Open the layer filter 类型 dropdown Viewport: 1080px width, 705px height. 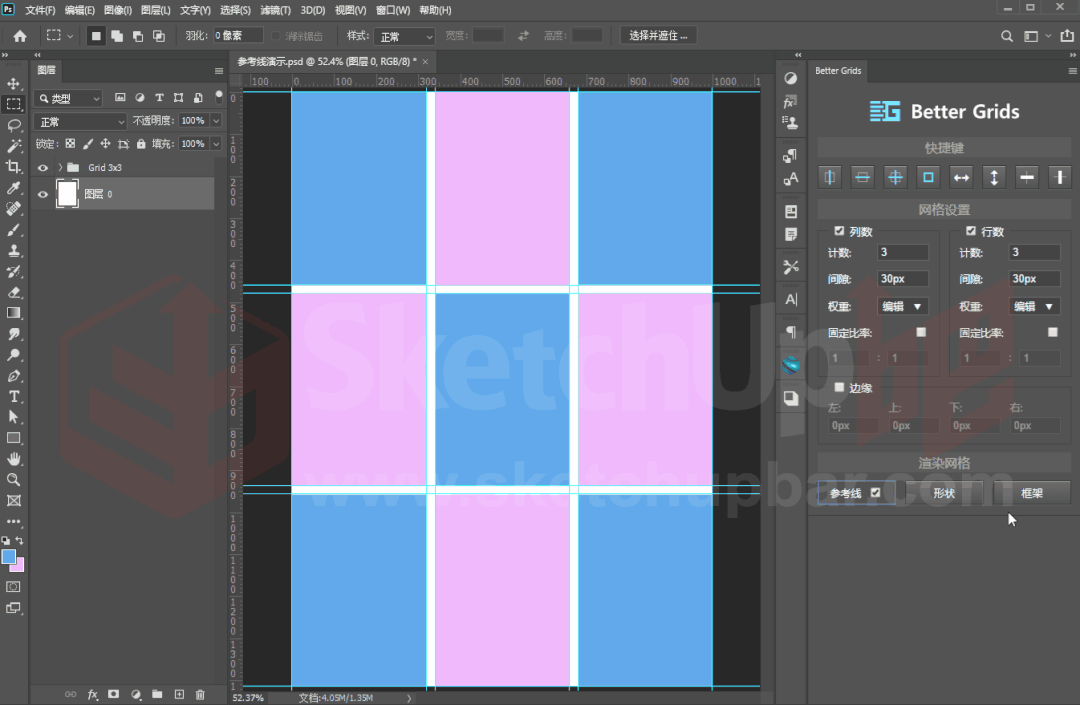[68, 98]
